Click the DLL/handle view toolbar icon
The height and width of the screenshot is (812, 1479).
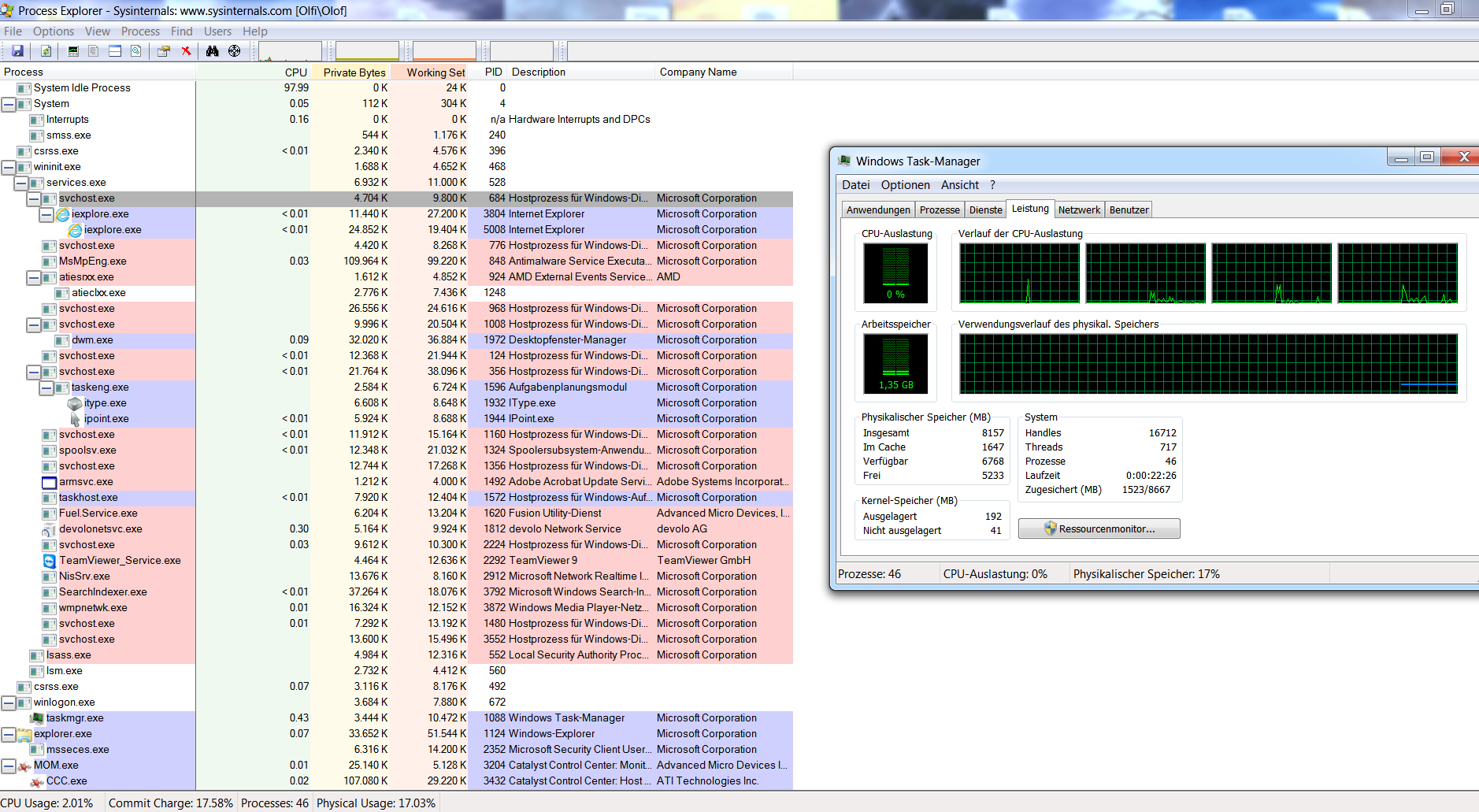136,51
